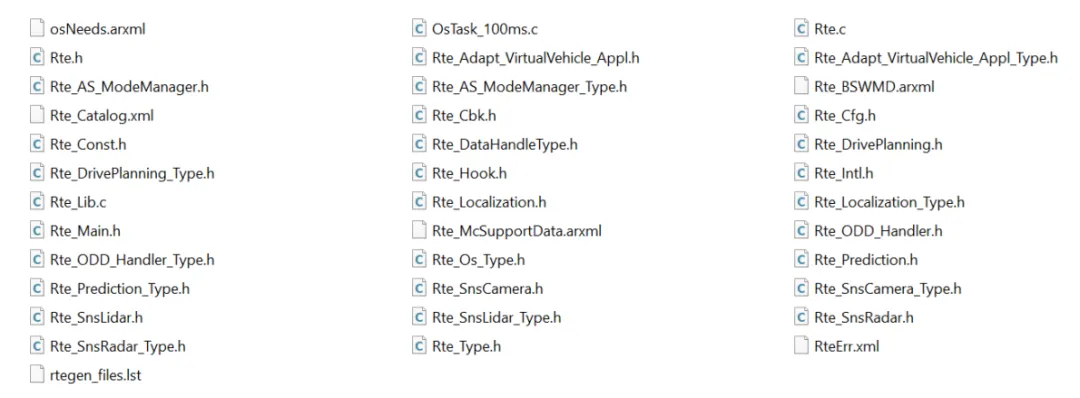Select the icon of Rte_SnsRadar_Type.h

[x=37, y=346]
